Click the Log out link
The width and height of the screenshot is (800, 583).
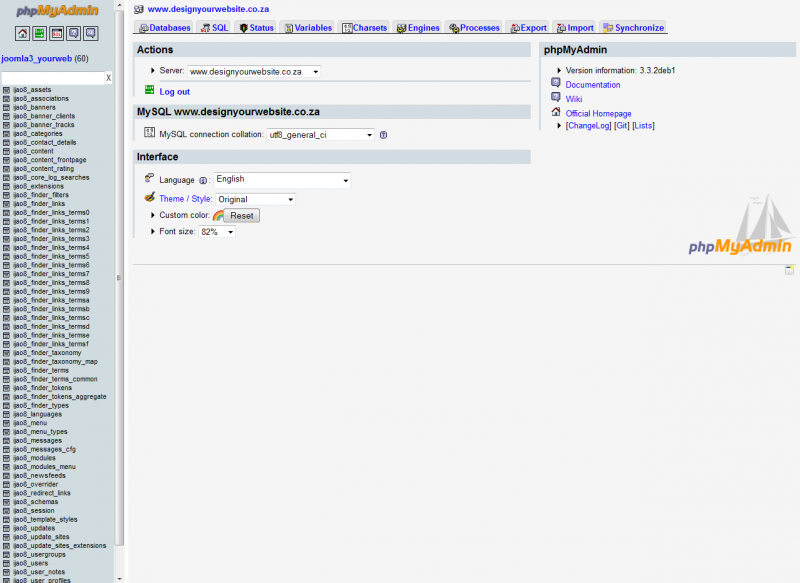tap(174, 92)
